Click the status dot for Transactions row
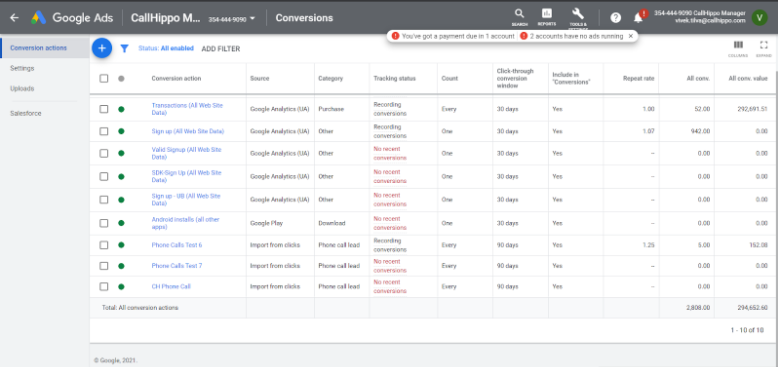 coord(121,109)
